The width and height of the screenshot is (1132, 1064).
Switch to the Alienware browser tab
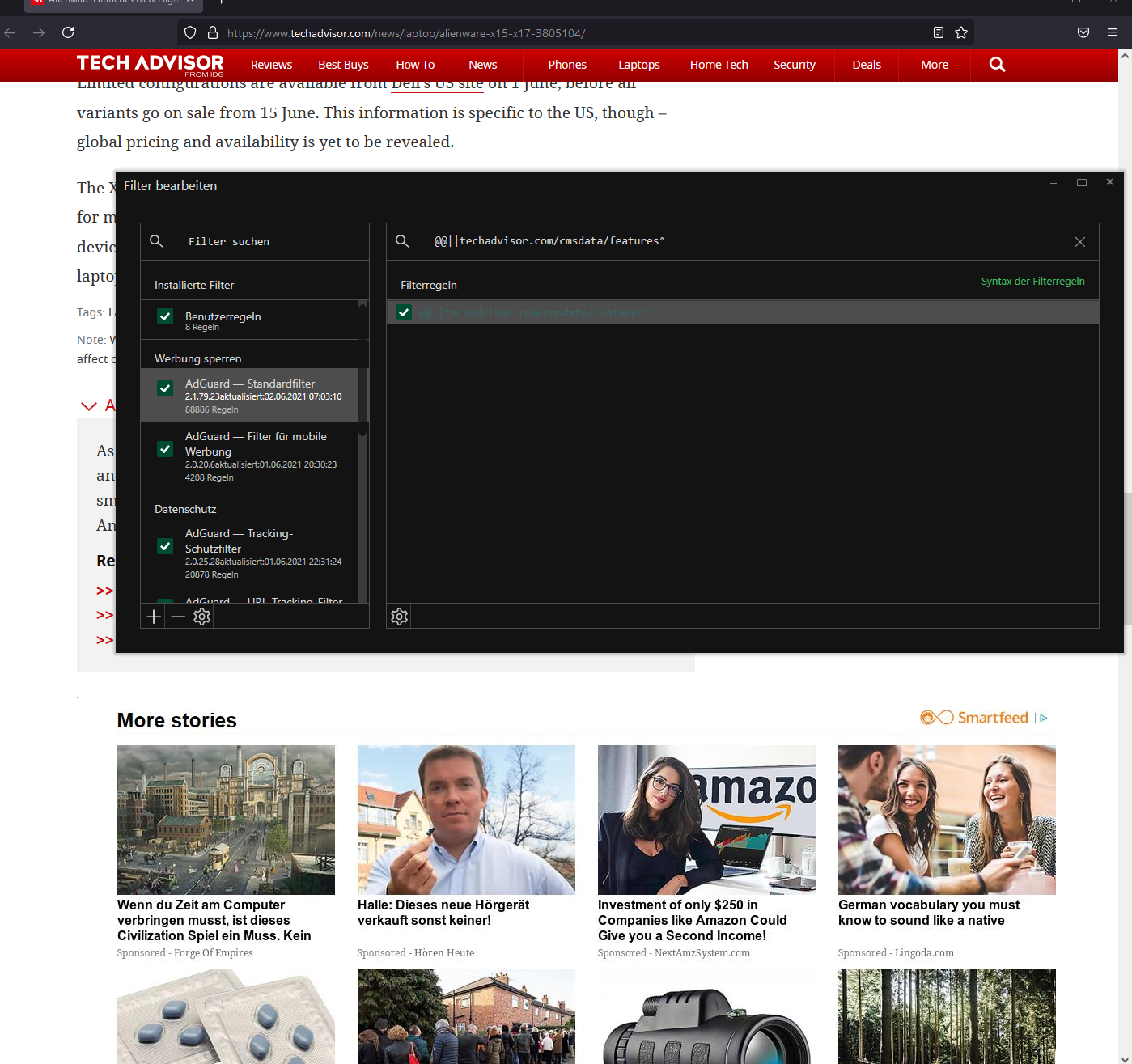click(113, 2)
